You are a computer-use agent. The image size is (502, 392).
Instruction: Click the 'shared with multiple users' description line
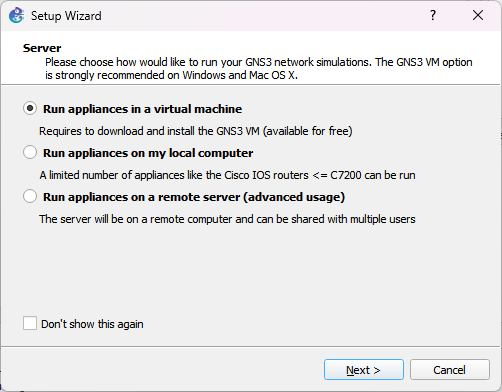click(227, 219)
